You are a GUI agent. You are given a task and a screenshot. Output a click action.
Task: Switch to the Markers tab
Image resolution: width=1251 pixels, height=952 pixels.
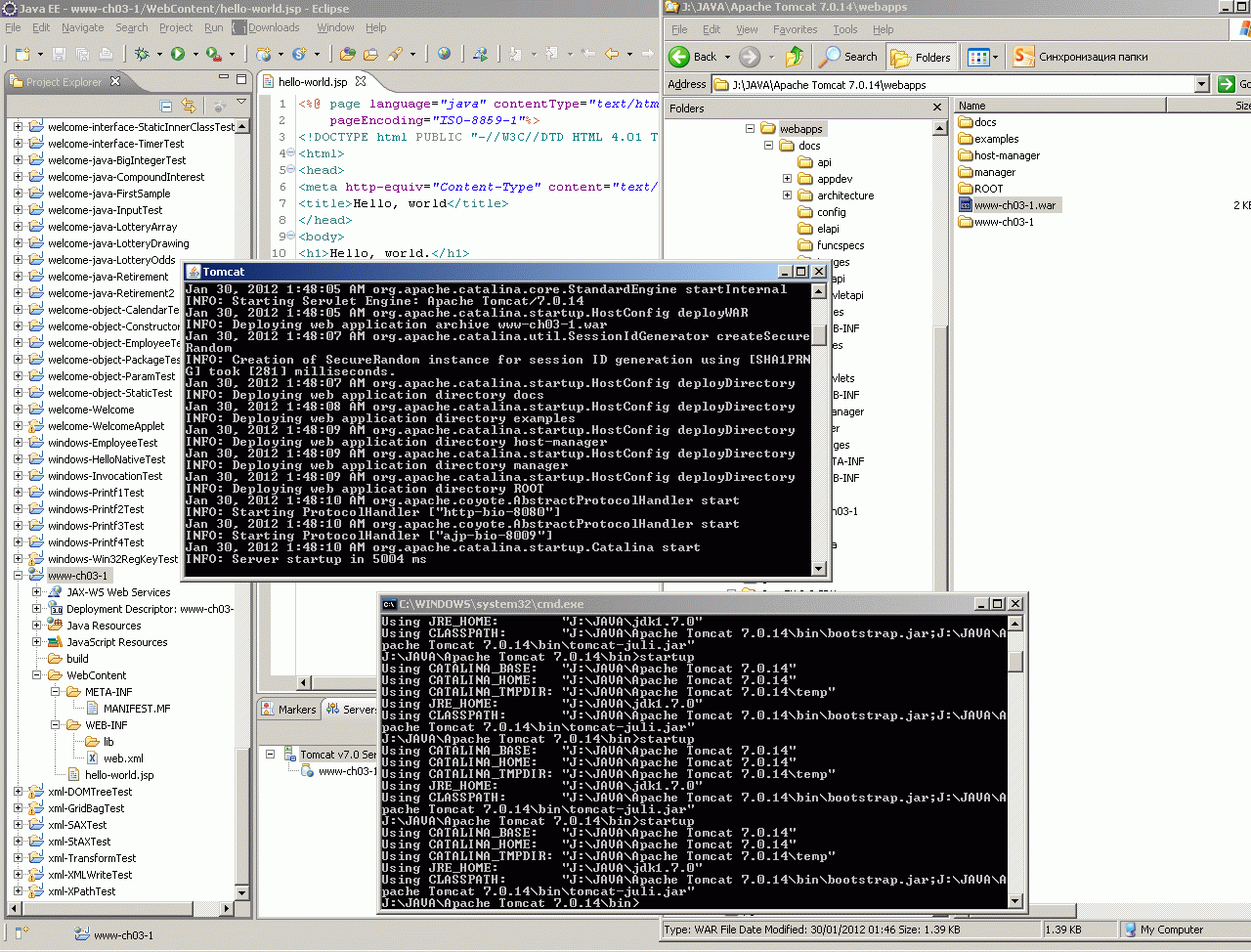pos(296,710)
